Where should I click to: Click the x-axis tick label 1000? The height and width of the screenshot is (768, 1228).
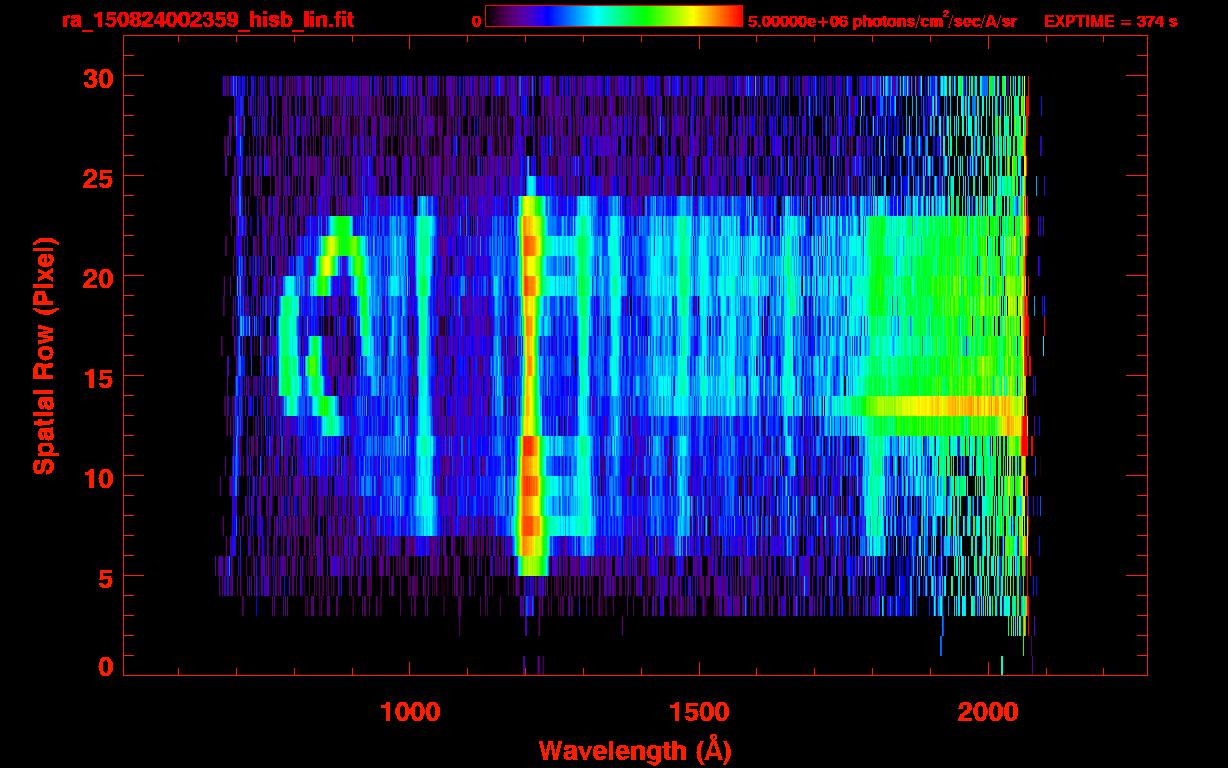click(x=410, y=711)
